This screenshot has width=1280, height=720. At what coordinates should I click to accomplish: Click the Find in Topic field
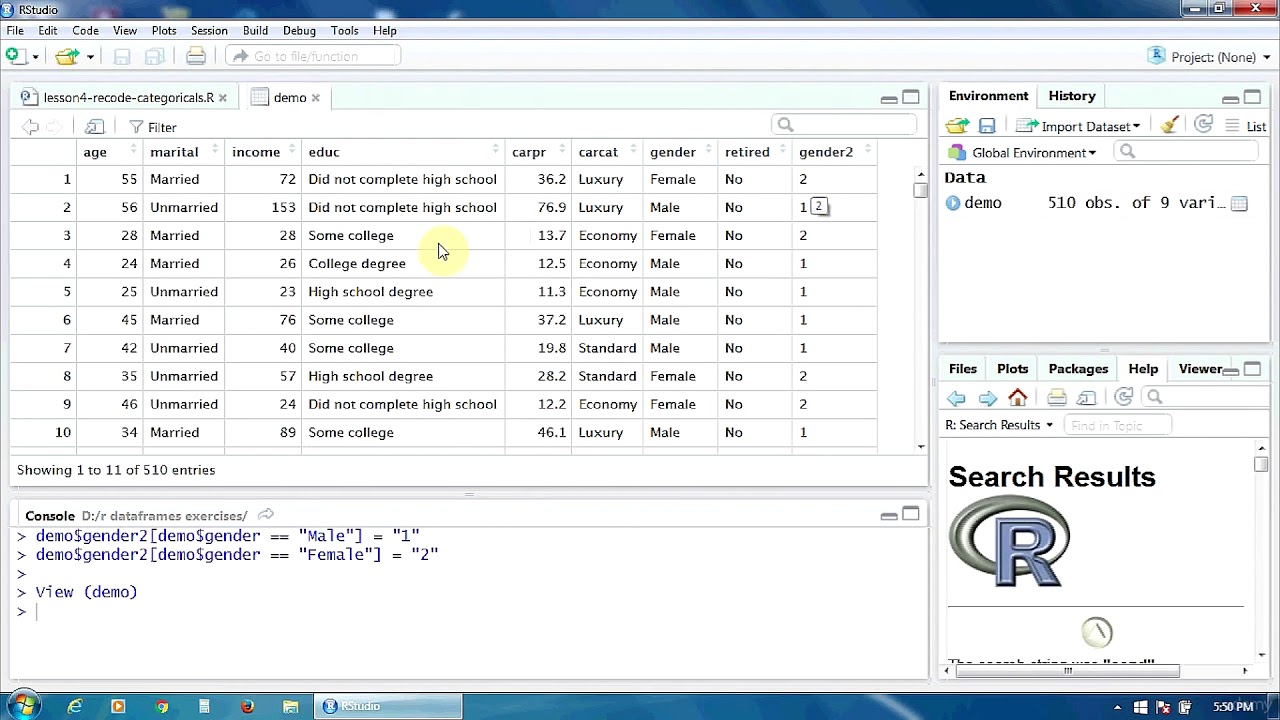[x=1116, y=425]
